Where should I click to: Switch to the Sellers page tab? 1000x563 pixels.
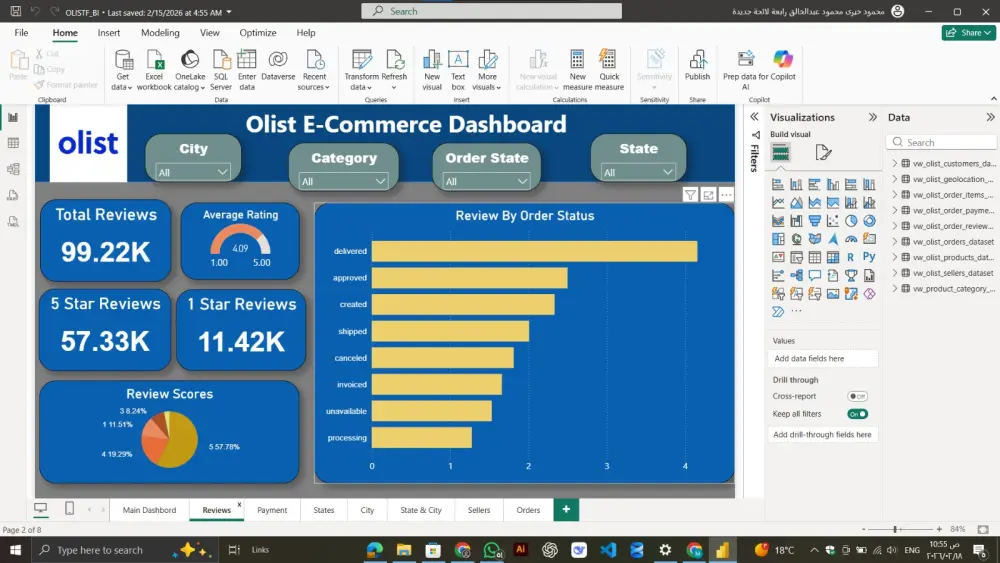point(479,510)
